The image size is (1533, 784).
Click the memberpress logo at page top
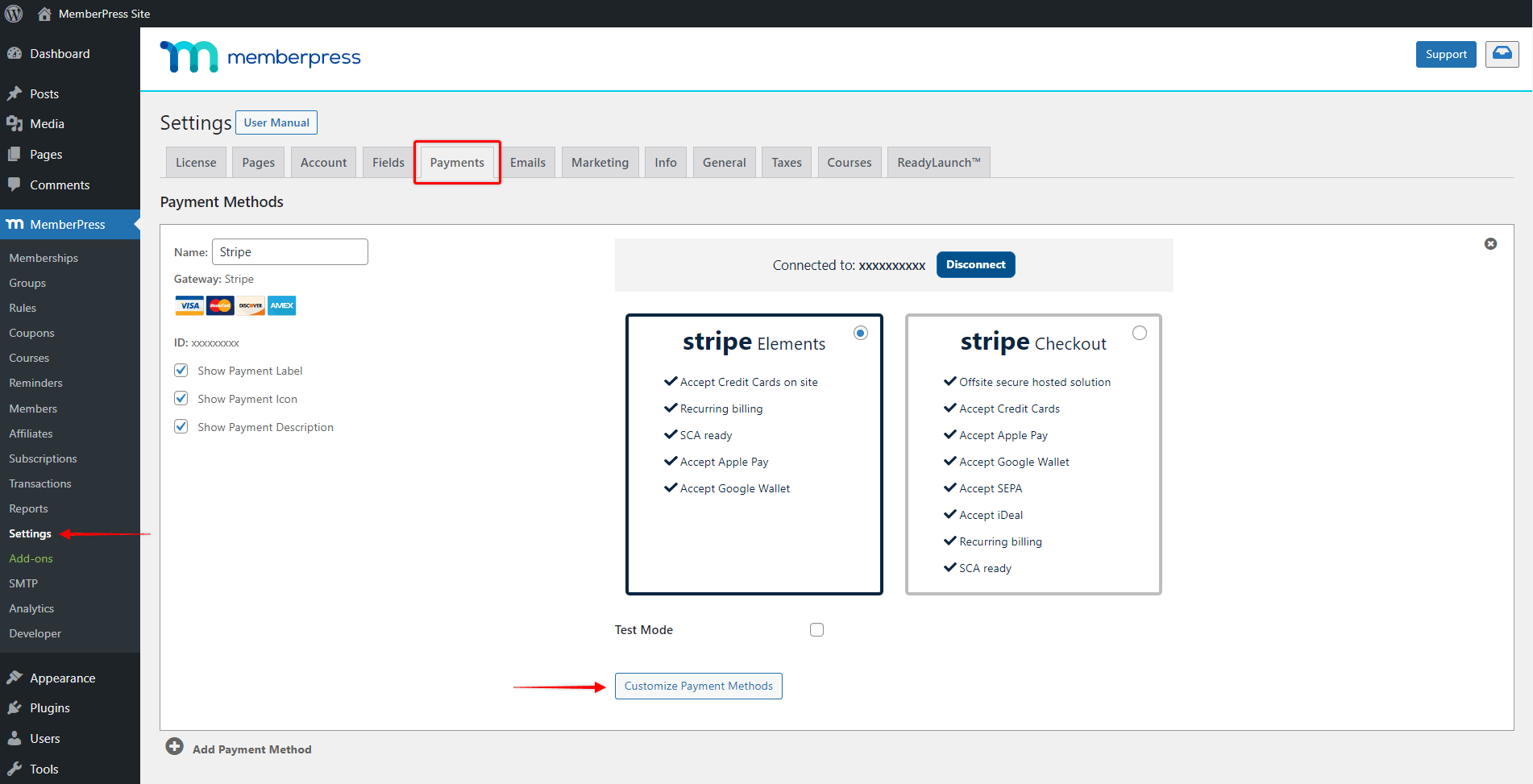(260, 56)
